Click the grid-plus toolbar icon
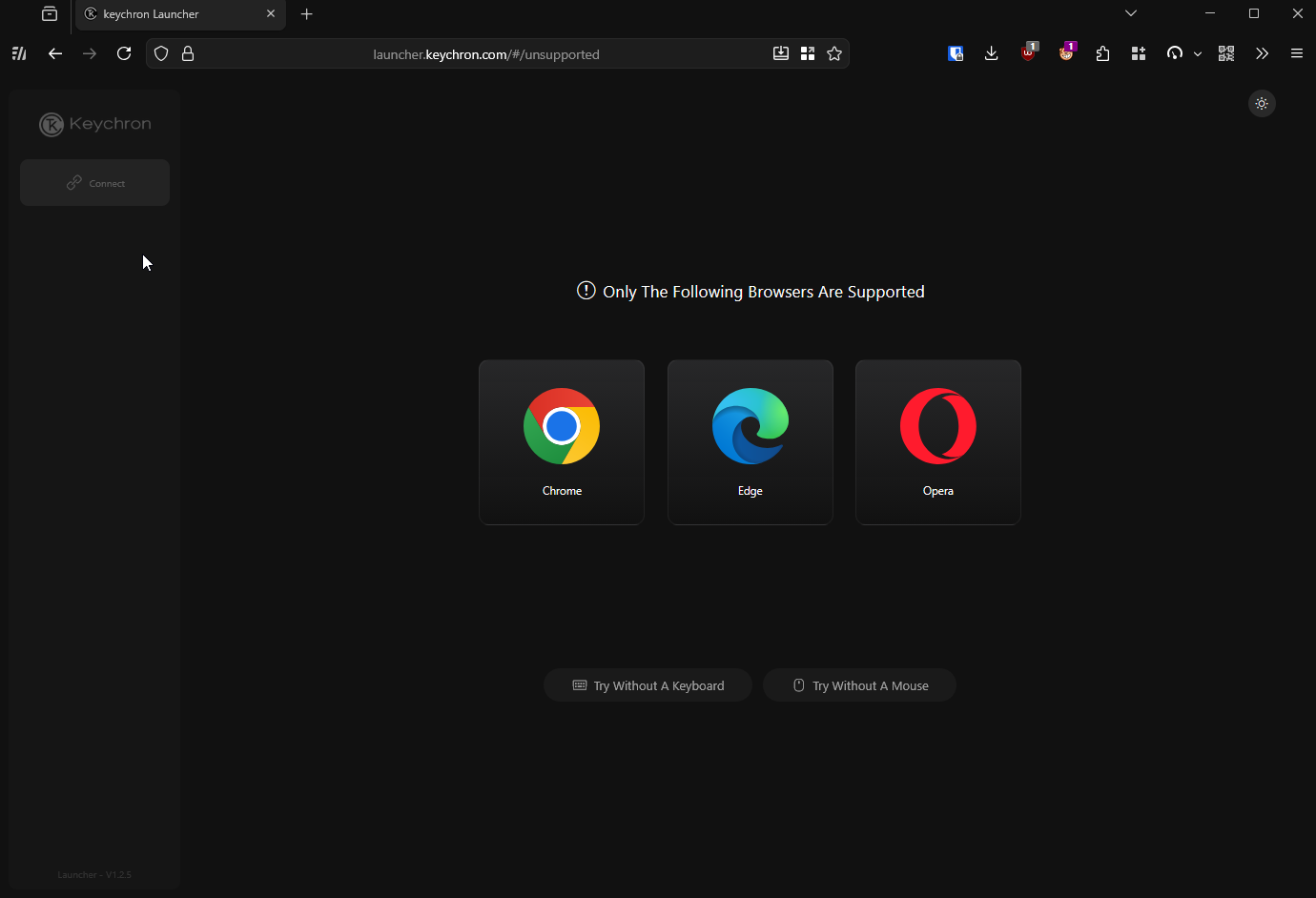Image resolution: width=1316 pixels, height=898 pixels. (x=1139, y=53)
